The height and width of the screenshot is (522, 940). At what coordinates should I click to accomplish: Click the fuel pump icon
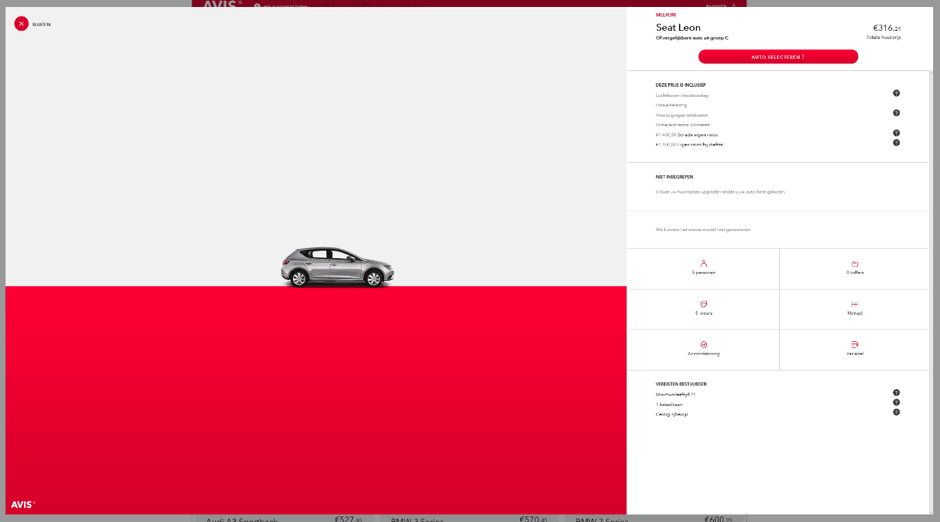pos(855,344)
